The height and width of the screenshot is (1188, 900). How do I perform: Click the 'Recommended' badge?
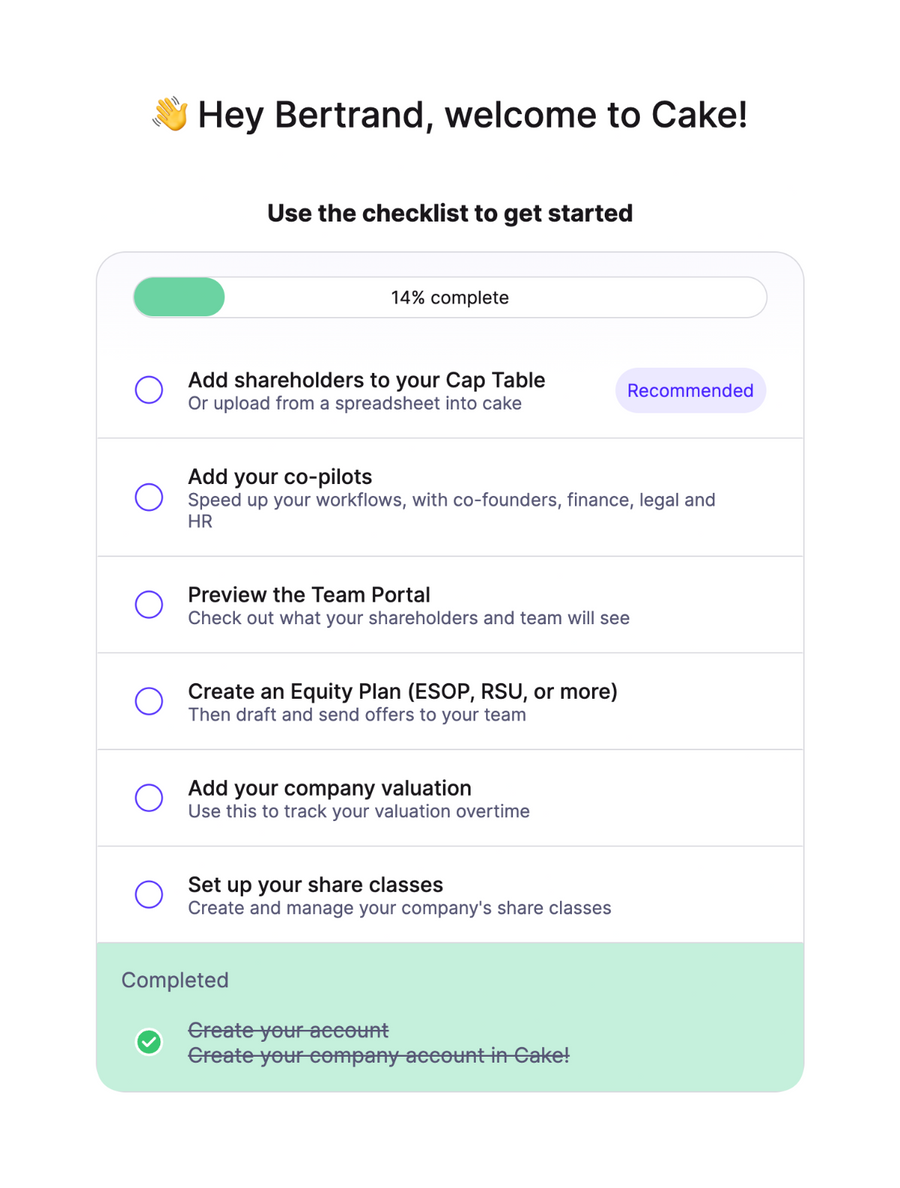pos(690,390)
